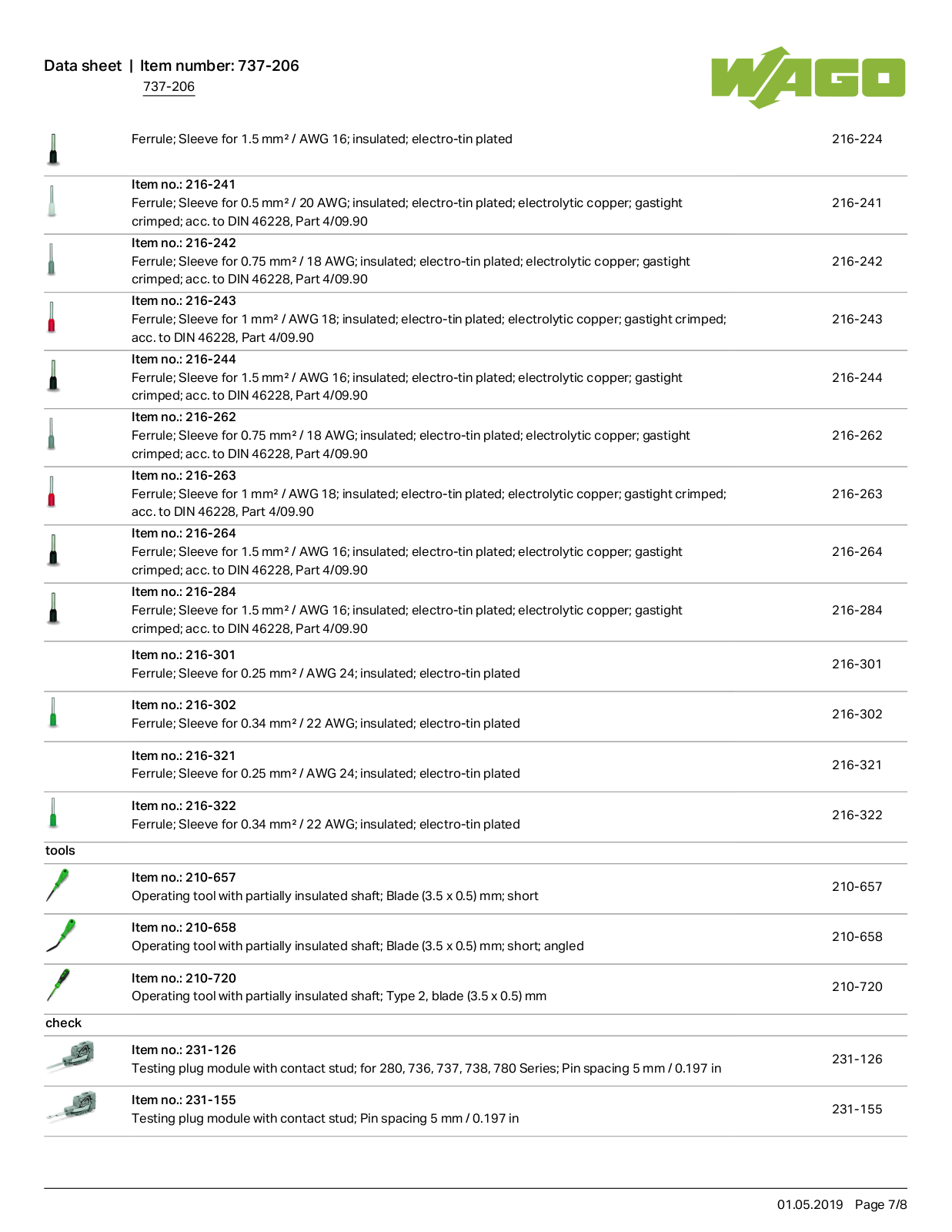Click the 210-657 operating tool icon
Screen dimensions: 952x1232
coord(58,885)
